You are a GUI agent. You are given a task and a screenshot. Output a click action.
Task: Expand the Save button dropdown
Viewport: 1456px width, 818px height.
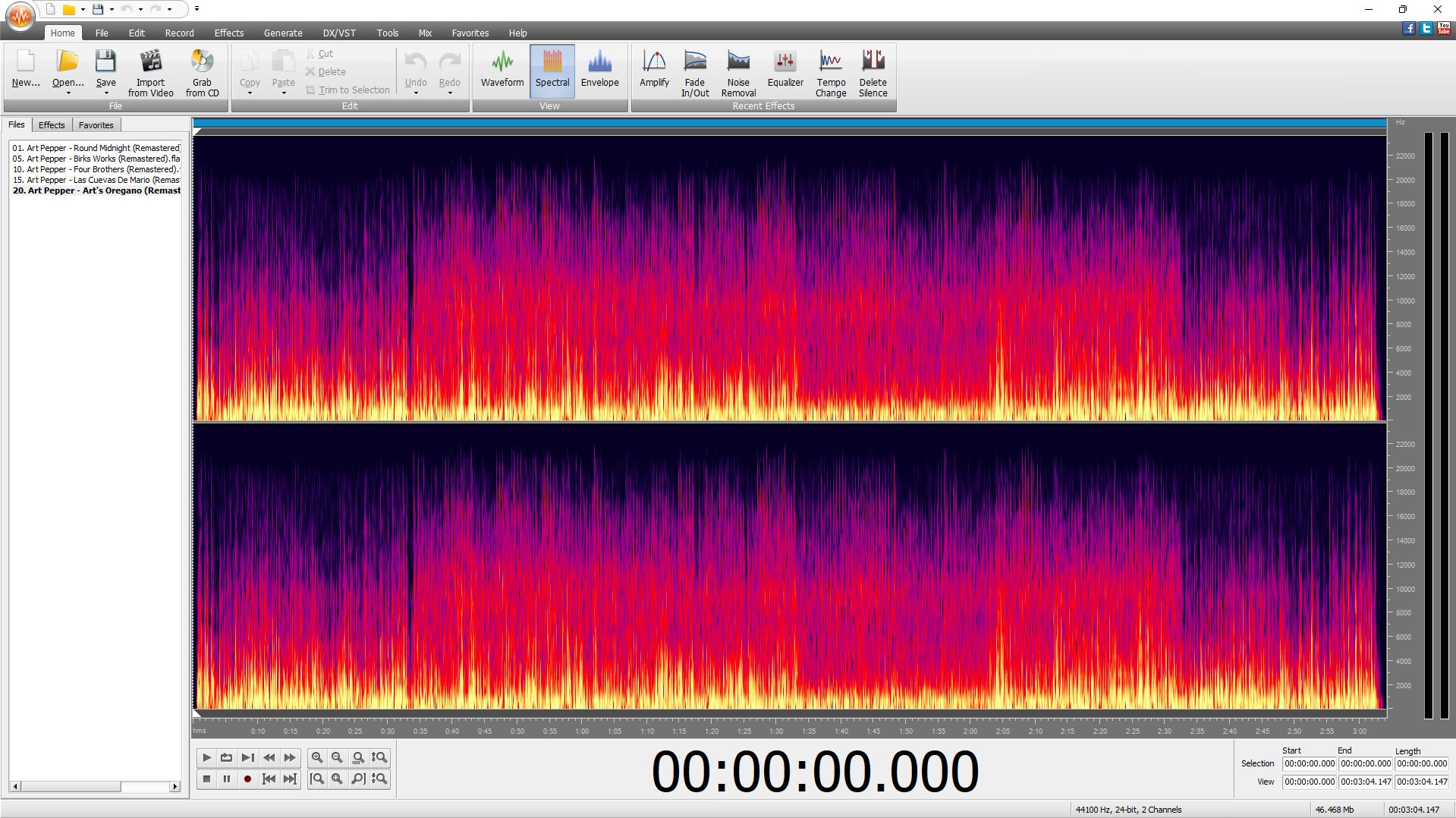(105, 93)
